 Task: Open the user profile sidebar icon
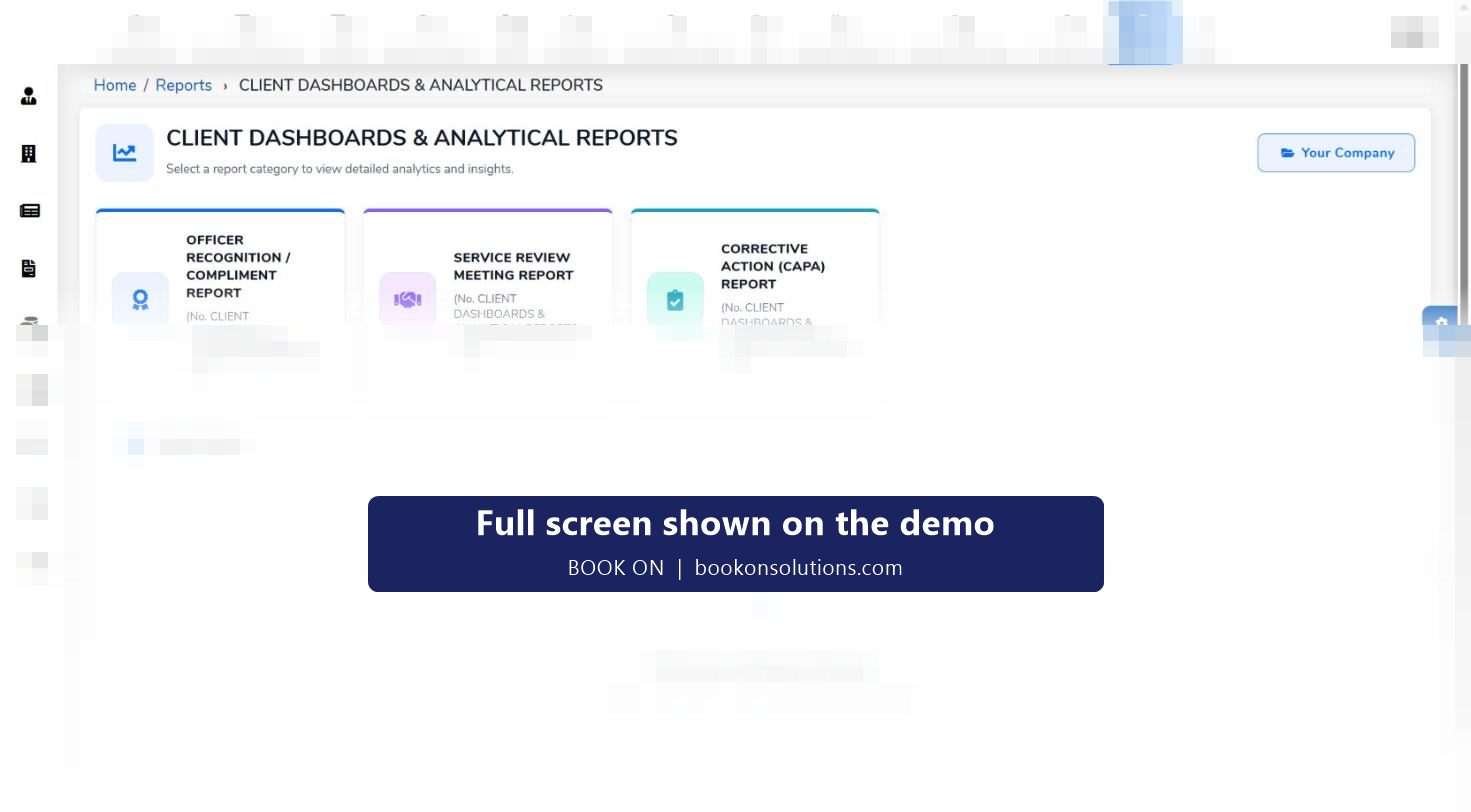29,96
